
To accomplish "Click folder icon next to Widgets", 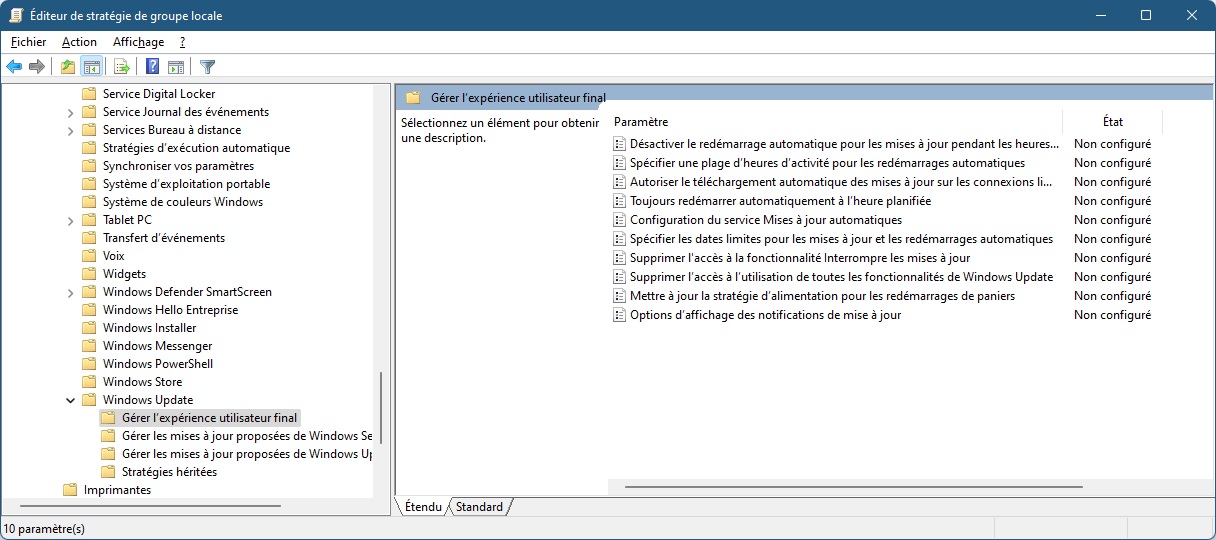I will [89, 274].
